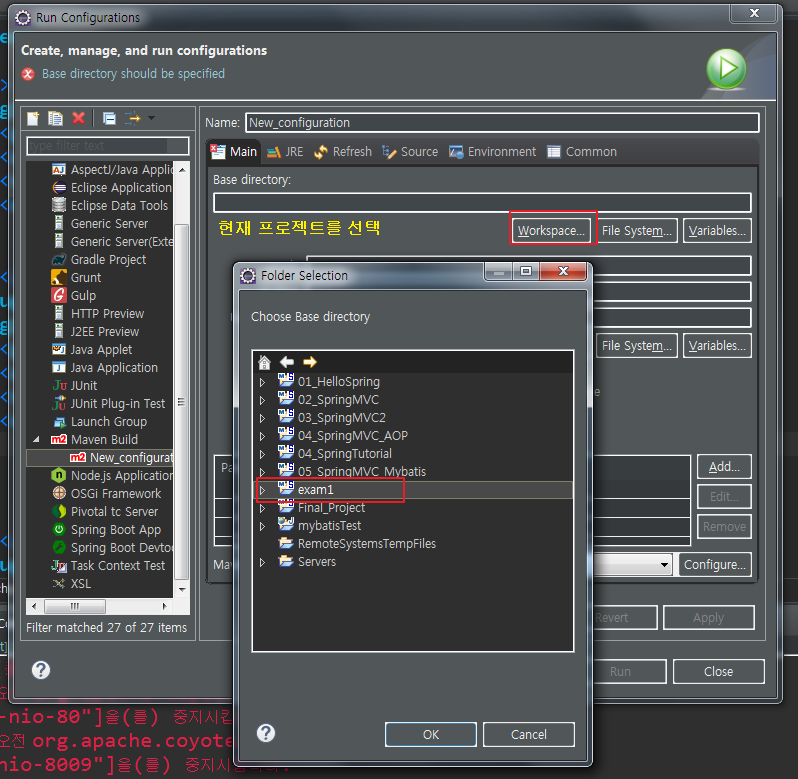798x779 pixels.
Task: Select the JUnit launch type
Action: pos(75,386)
